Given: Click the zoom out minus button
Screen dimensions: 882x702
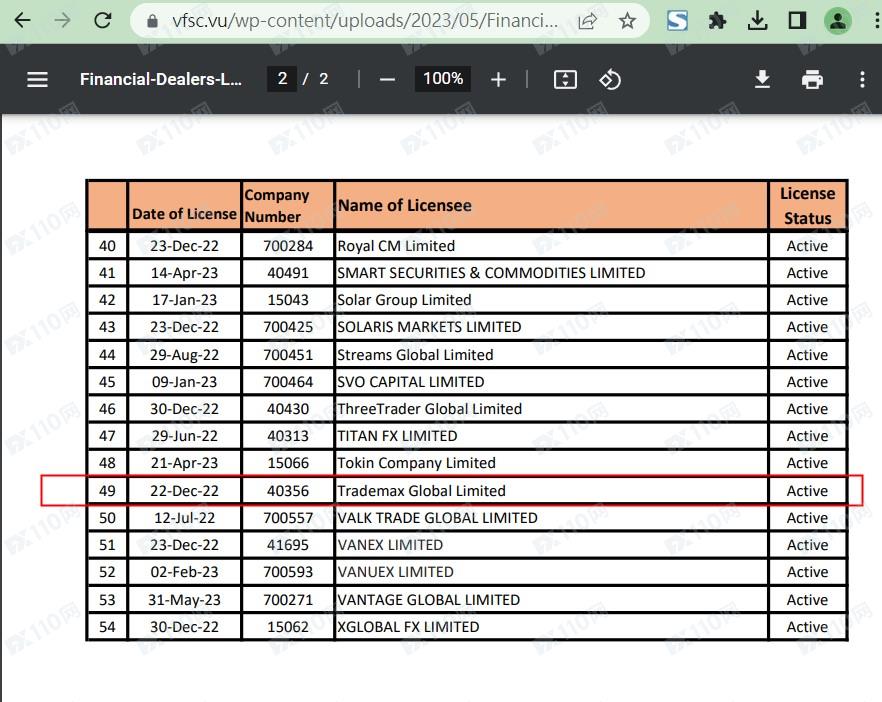Looking at the screenshot, I should point(388,80).
